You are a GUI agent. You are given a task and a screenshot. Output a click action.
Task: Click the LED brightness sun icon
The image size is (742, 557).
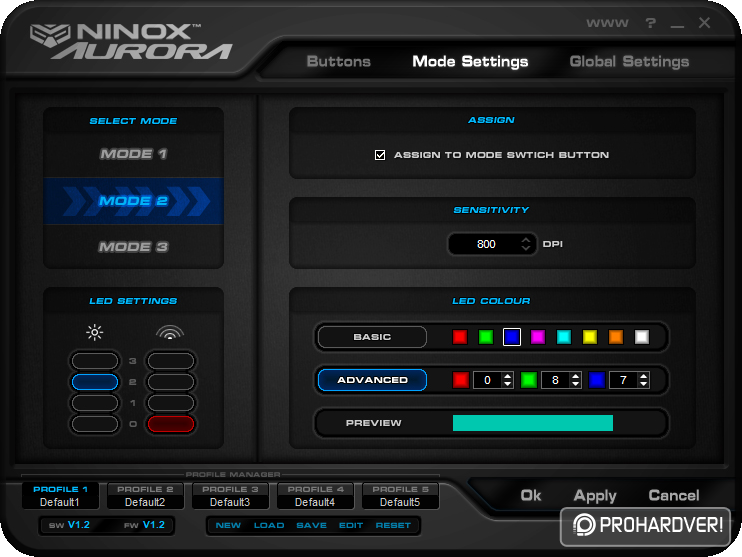(x=95, y=333)
